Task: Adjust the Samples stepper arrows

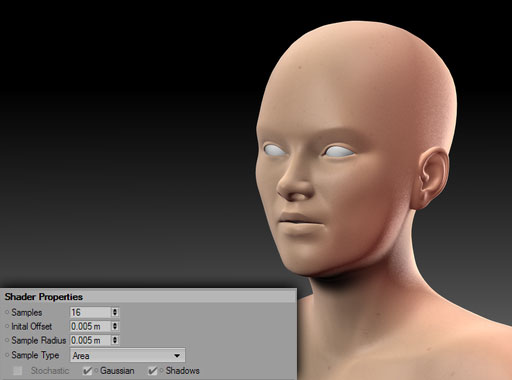Action: click(x=115, y=312)
